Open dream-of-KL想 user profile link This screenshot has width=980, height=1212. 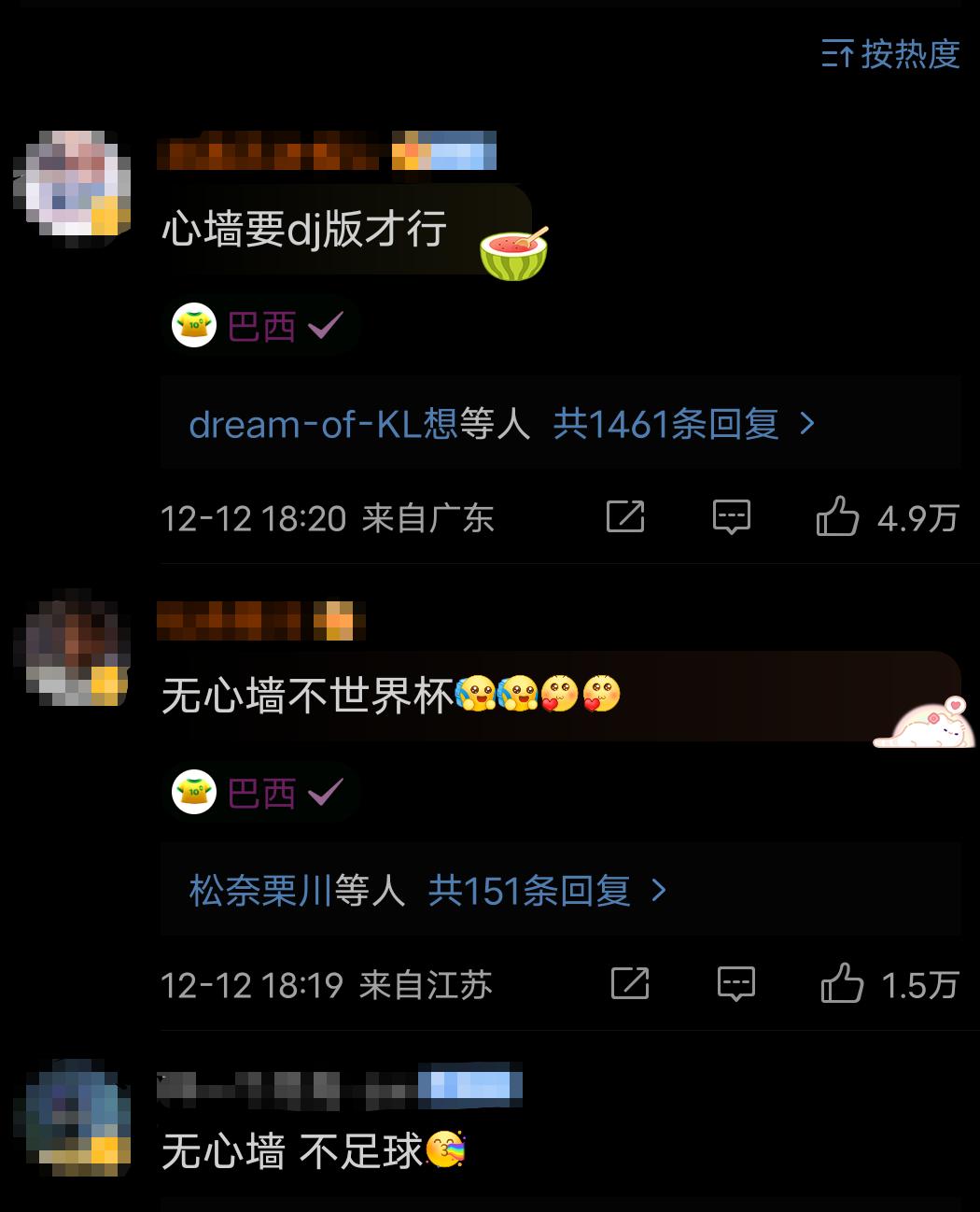[323, 424]
